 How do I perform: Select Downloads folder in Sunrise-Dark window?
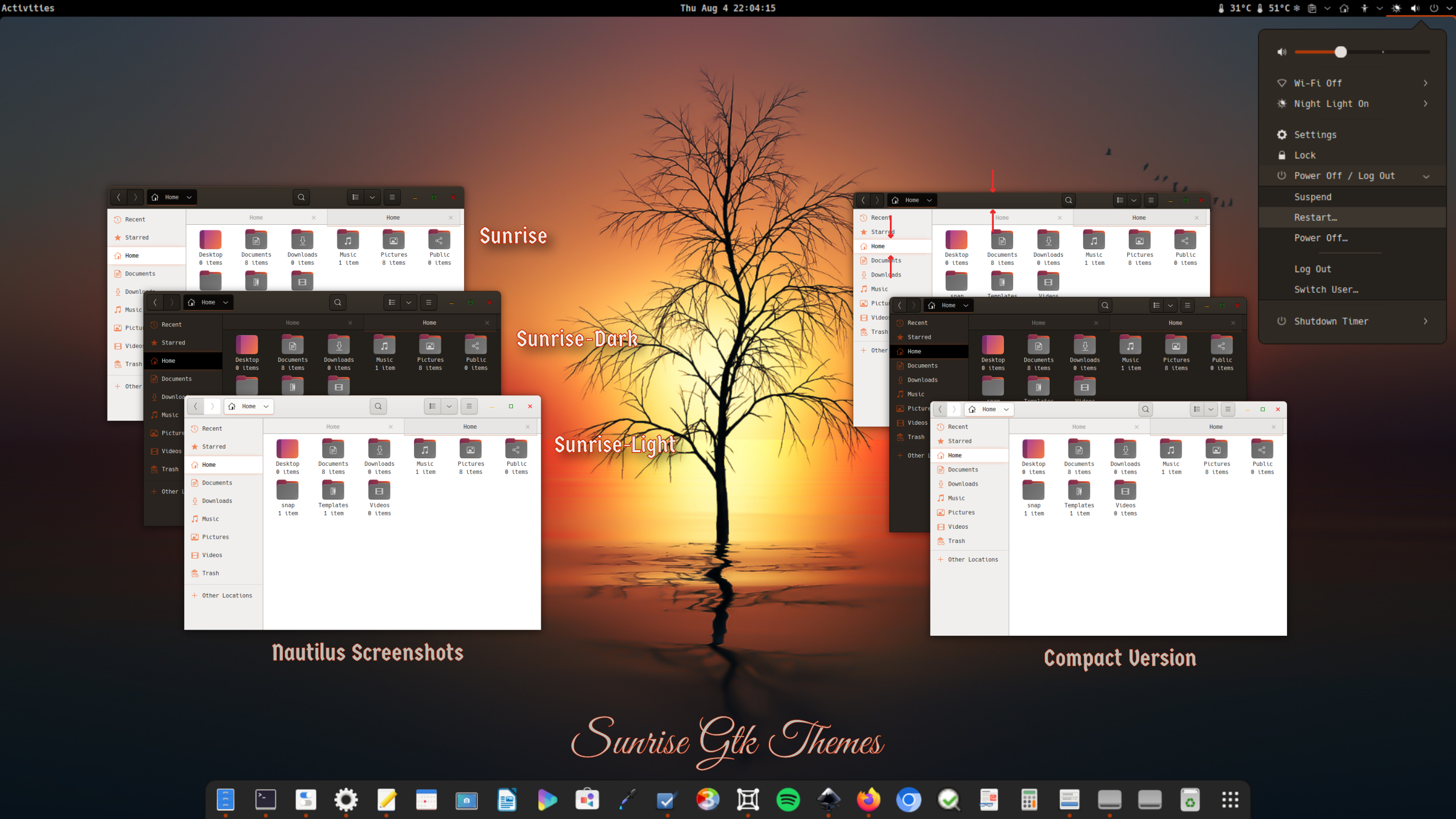tap(338, 352)
